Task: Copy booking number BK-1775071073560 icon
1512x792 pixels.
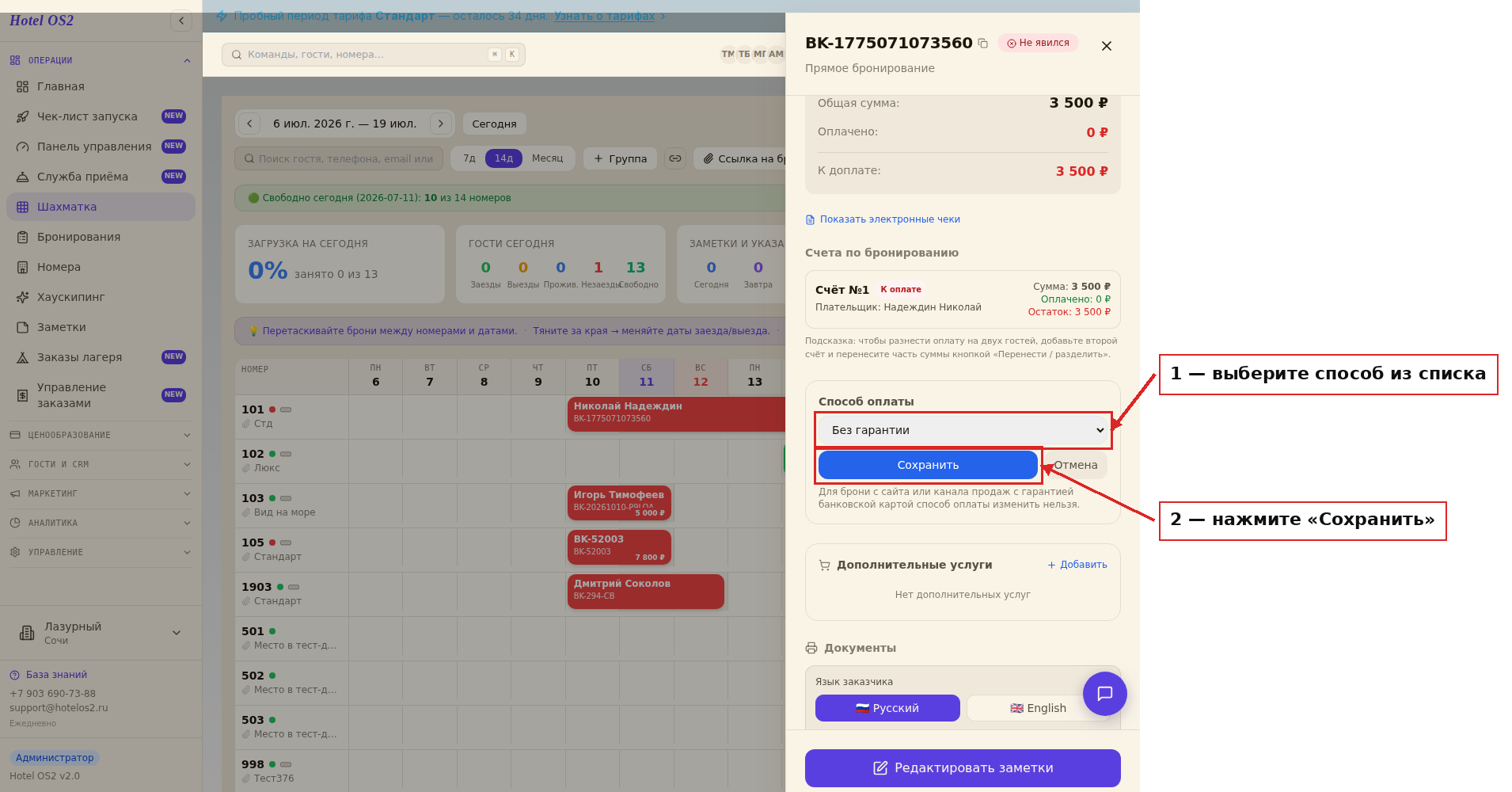Action: click(982, 44)
